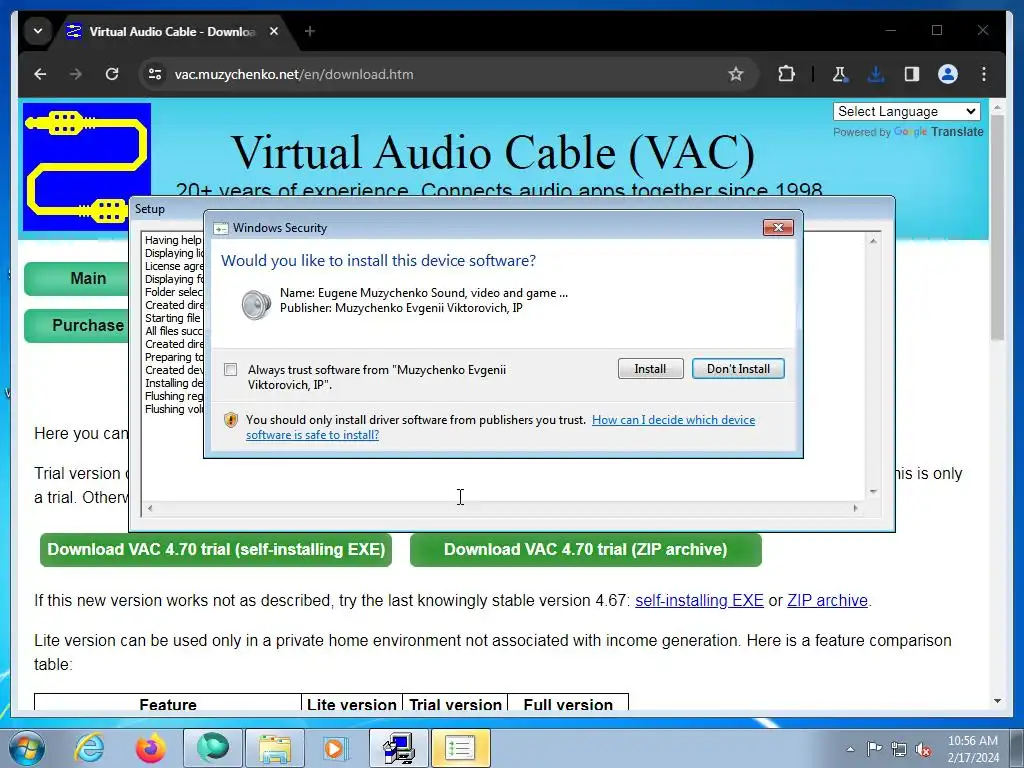Image resolution: width=1024 pixels, height=768 pixels.
Task: Download VAC 4.70 trial ZIP archive
Action: click(x=585, y=550)
